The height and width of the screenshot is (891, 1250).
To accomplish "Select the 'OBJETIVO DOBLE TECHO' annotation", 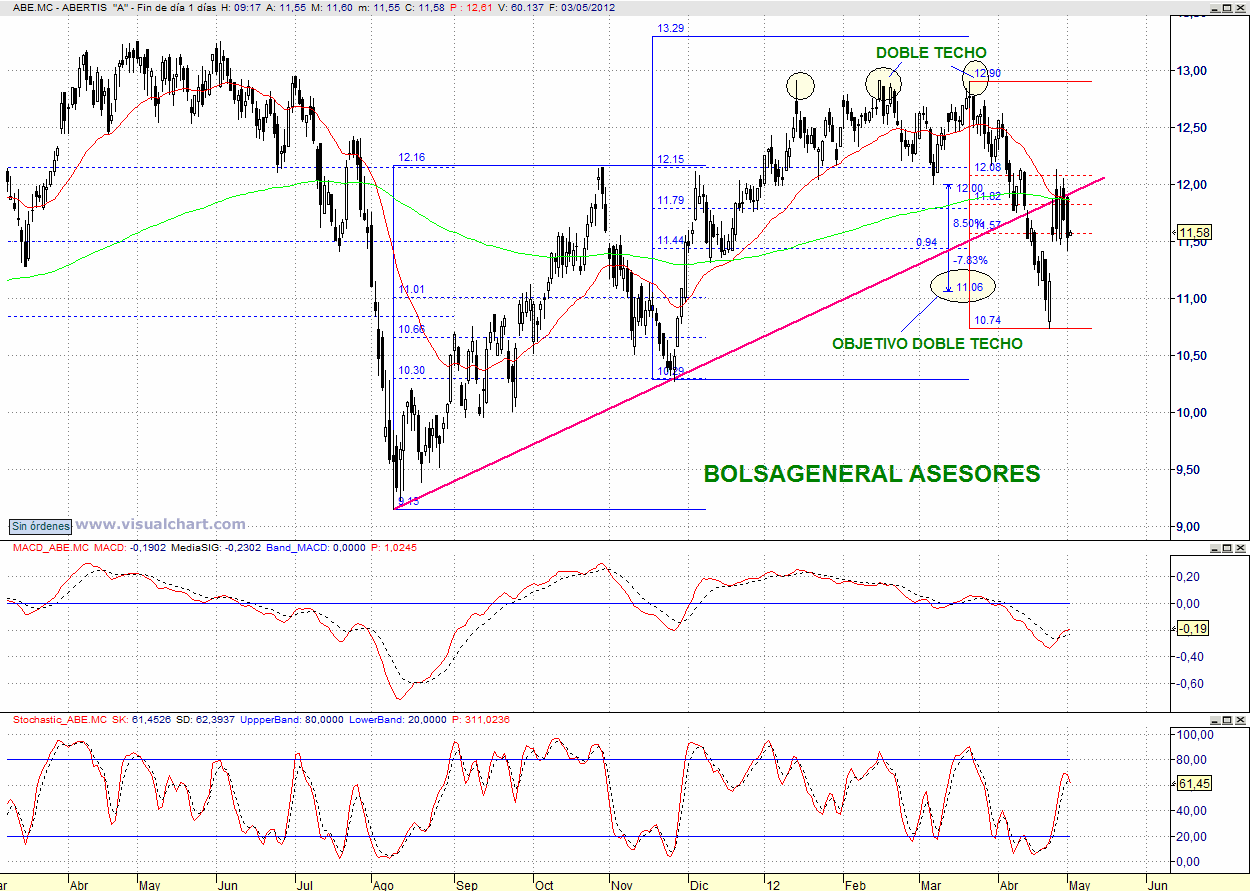I will pyautogui.click(x=927, y=343).
